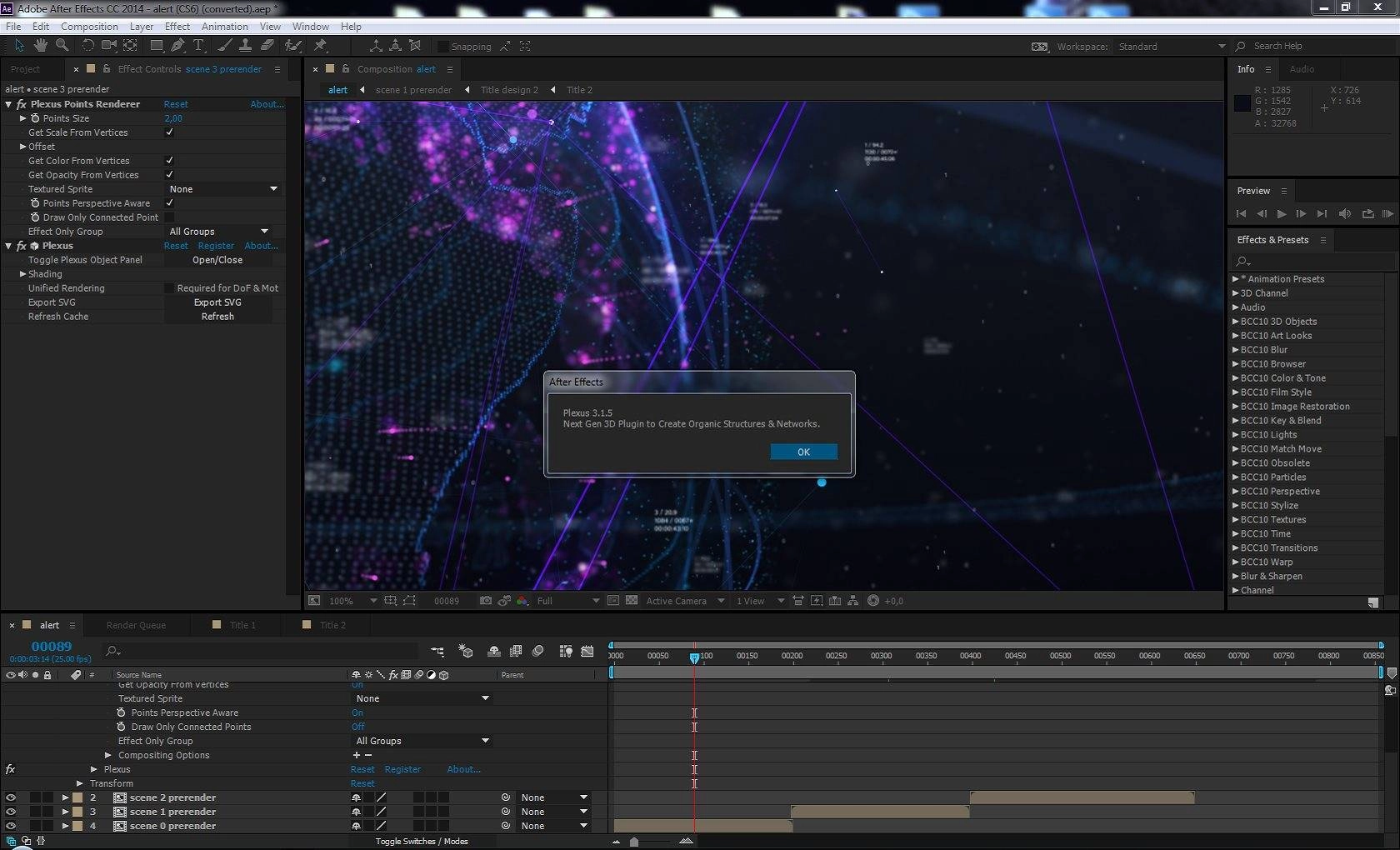This screenshot has height=850, width=1400.
Task: Expand the Shading property group
Action: tap(23, 273)
